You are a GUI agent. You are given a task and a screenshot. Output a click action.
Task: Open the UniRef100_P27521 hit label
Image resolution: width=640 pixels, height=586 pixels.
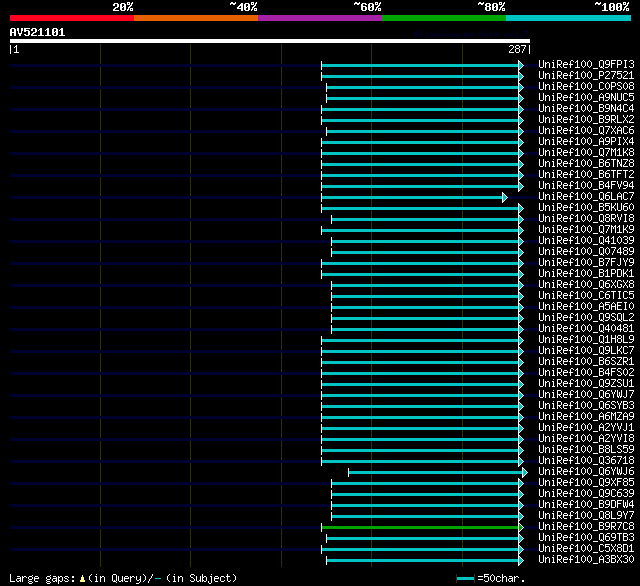pyautogui.click(x=586, y=75)
